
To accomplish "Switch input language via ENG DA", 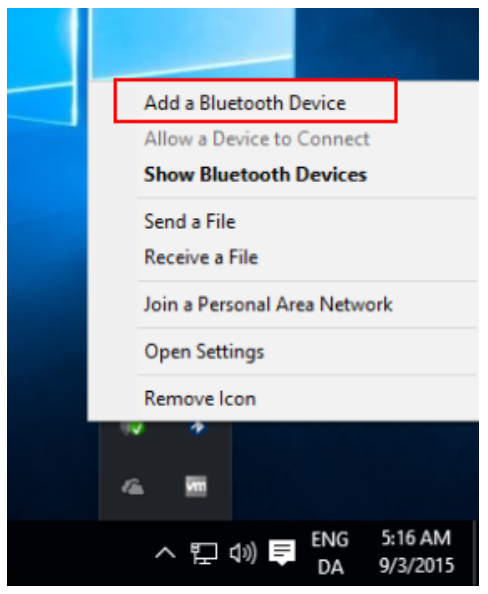I will pos(330,553).
